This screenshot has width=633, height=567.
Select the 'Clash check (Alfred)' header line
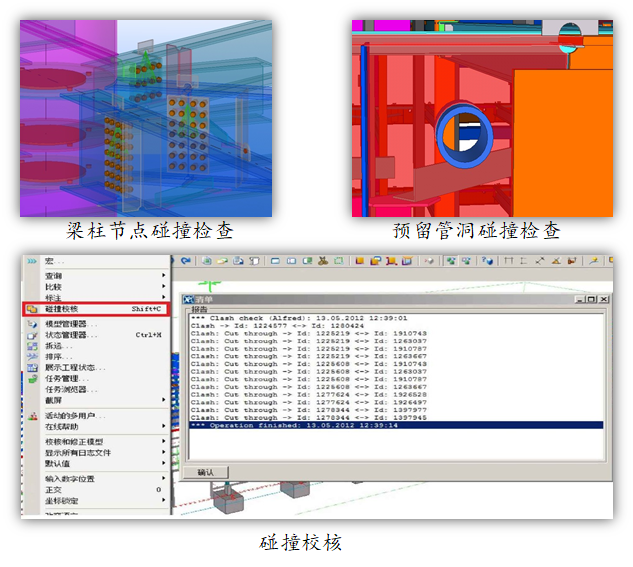pos(299,318)
